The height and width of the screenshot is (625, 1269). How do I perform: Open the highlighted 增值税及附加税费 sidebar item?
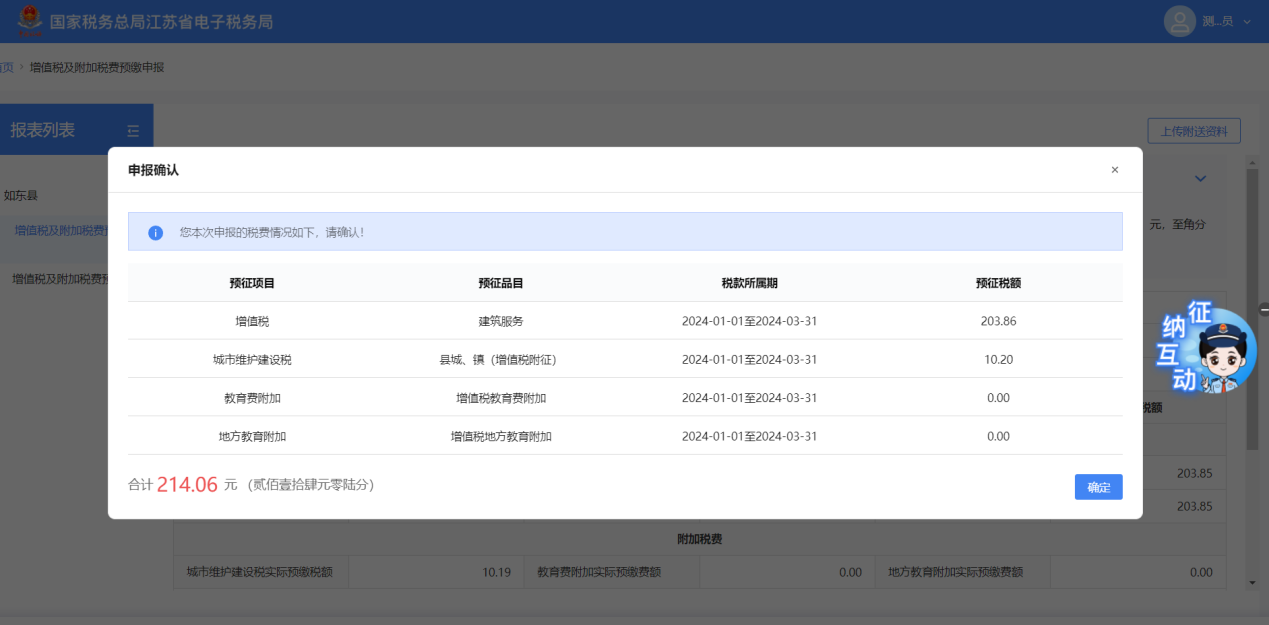60,230
